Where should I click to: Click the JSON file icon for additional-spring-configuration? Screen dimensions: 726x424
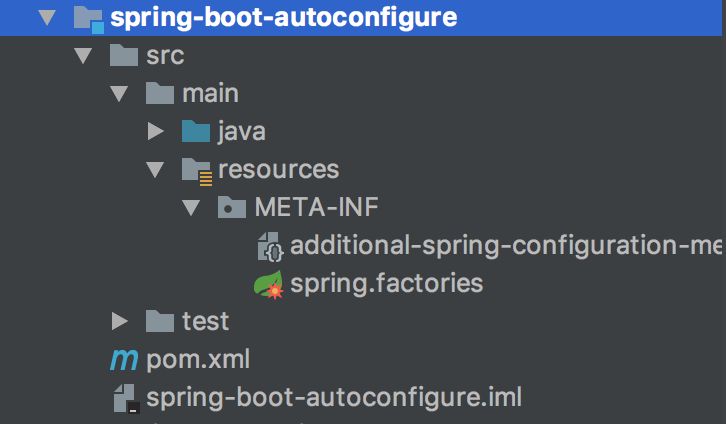pos(270,247)
